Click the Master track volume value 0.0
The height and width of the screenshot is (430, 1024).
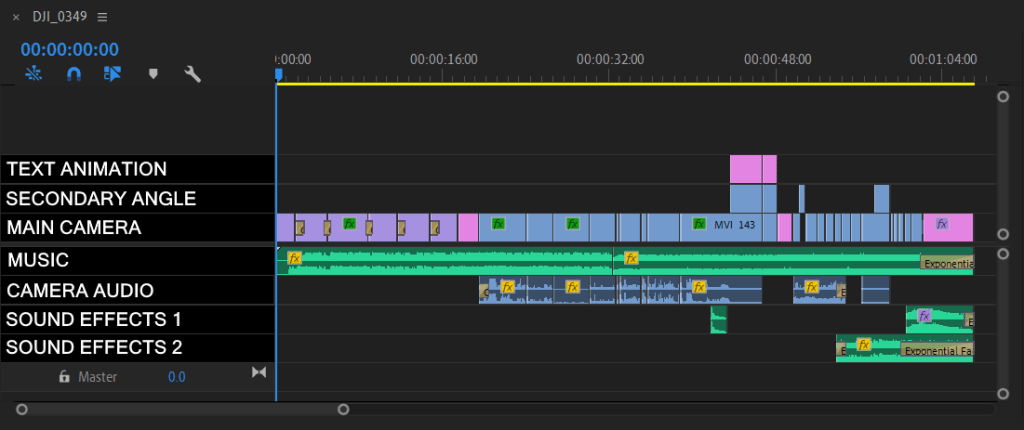tap(176, 377)
